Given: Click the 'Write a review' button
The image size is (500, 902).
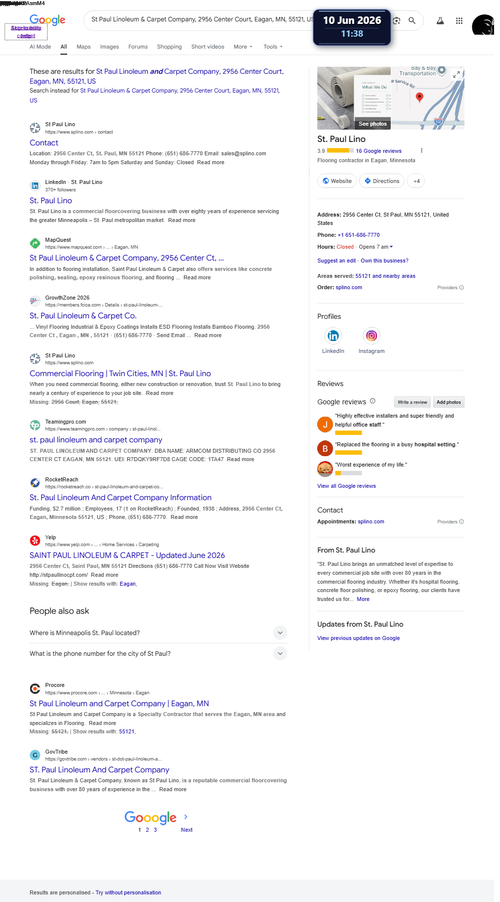Looking at the screenshot, I should pyautogui.click(x=412, y=402).
